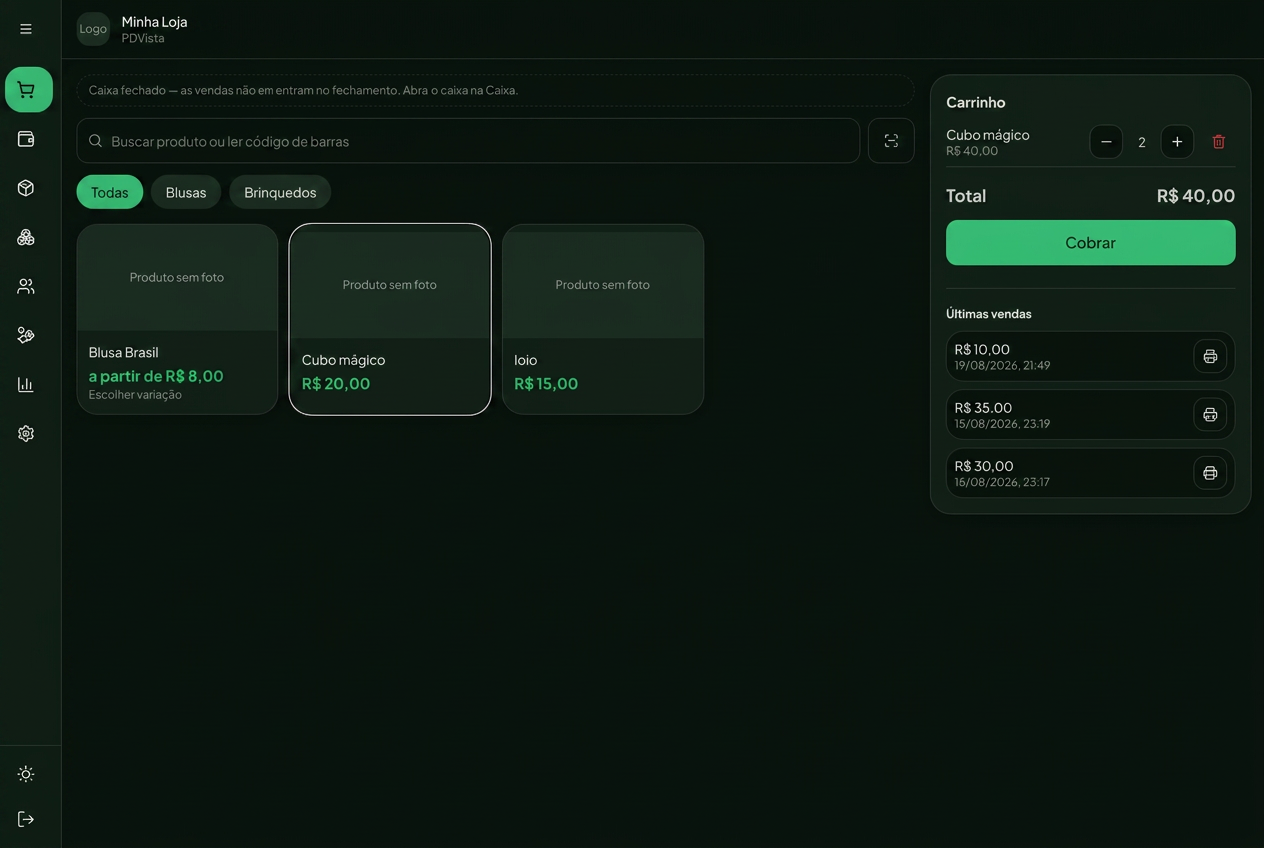The height and width of the screenshot is (848, 1264).
Task: Add Cubo mágico product card to cart
Action: 390,319
